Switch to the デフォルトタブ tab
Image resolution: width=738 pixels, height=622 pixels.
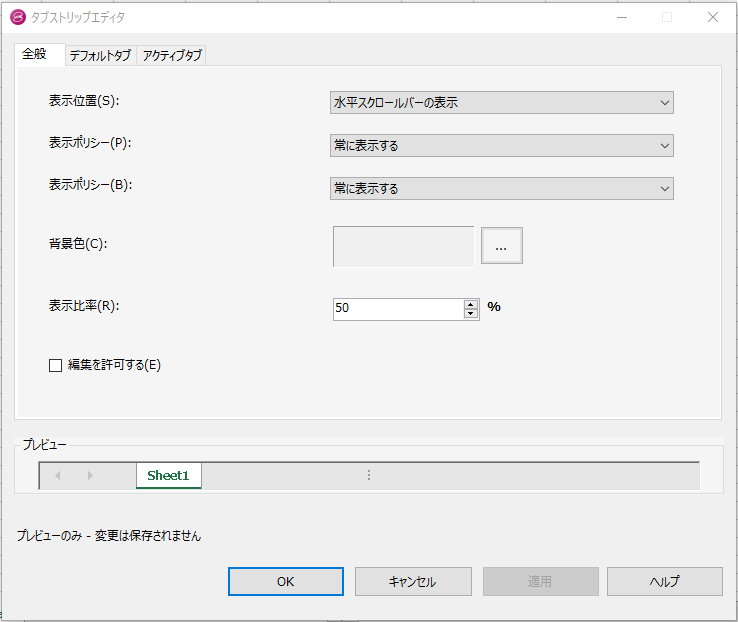point(99,56)
